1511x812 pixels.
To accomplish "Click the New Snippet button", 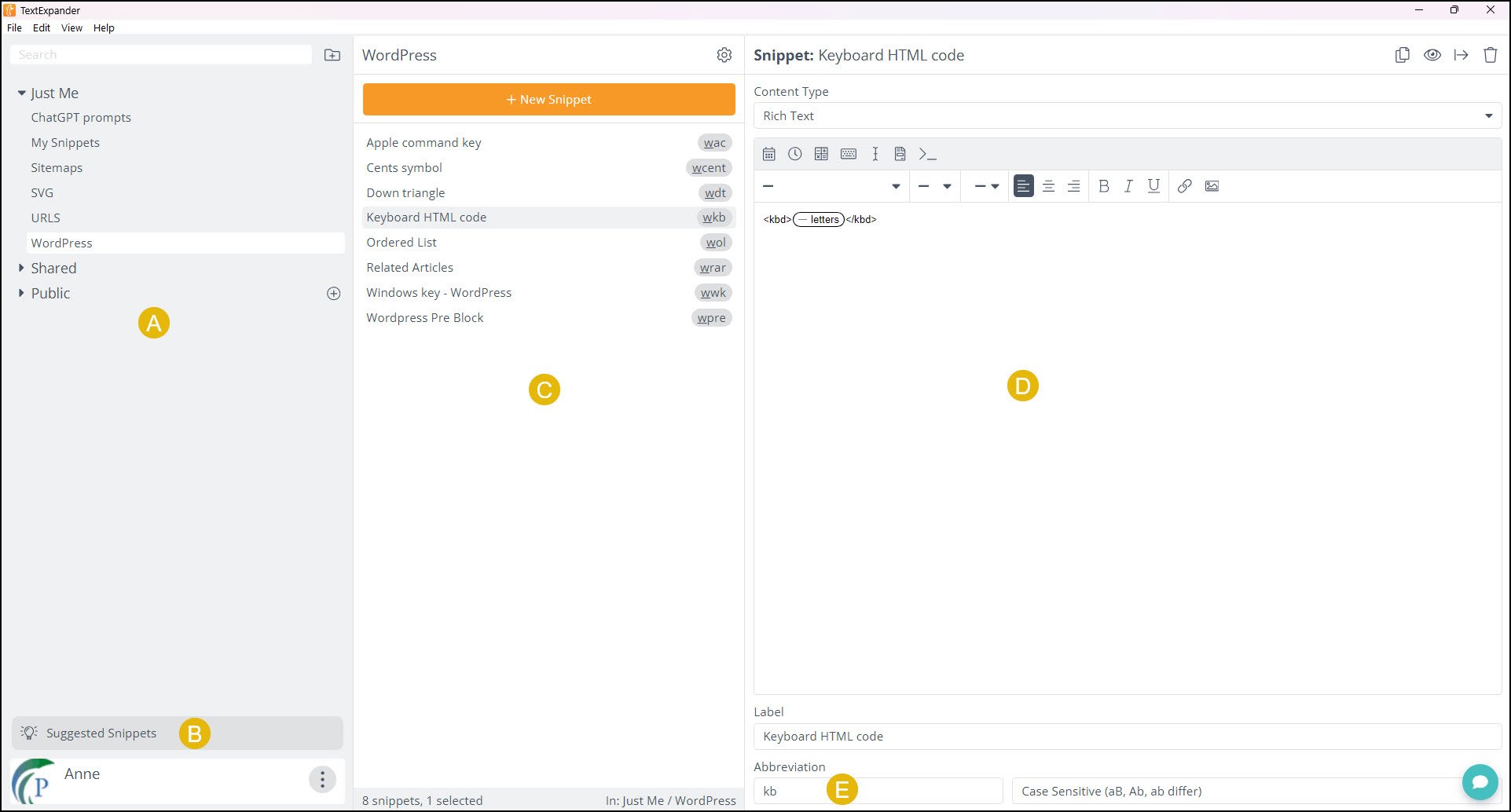I will coord(549,100).
